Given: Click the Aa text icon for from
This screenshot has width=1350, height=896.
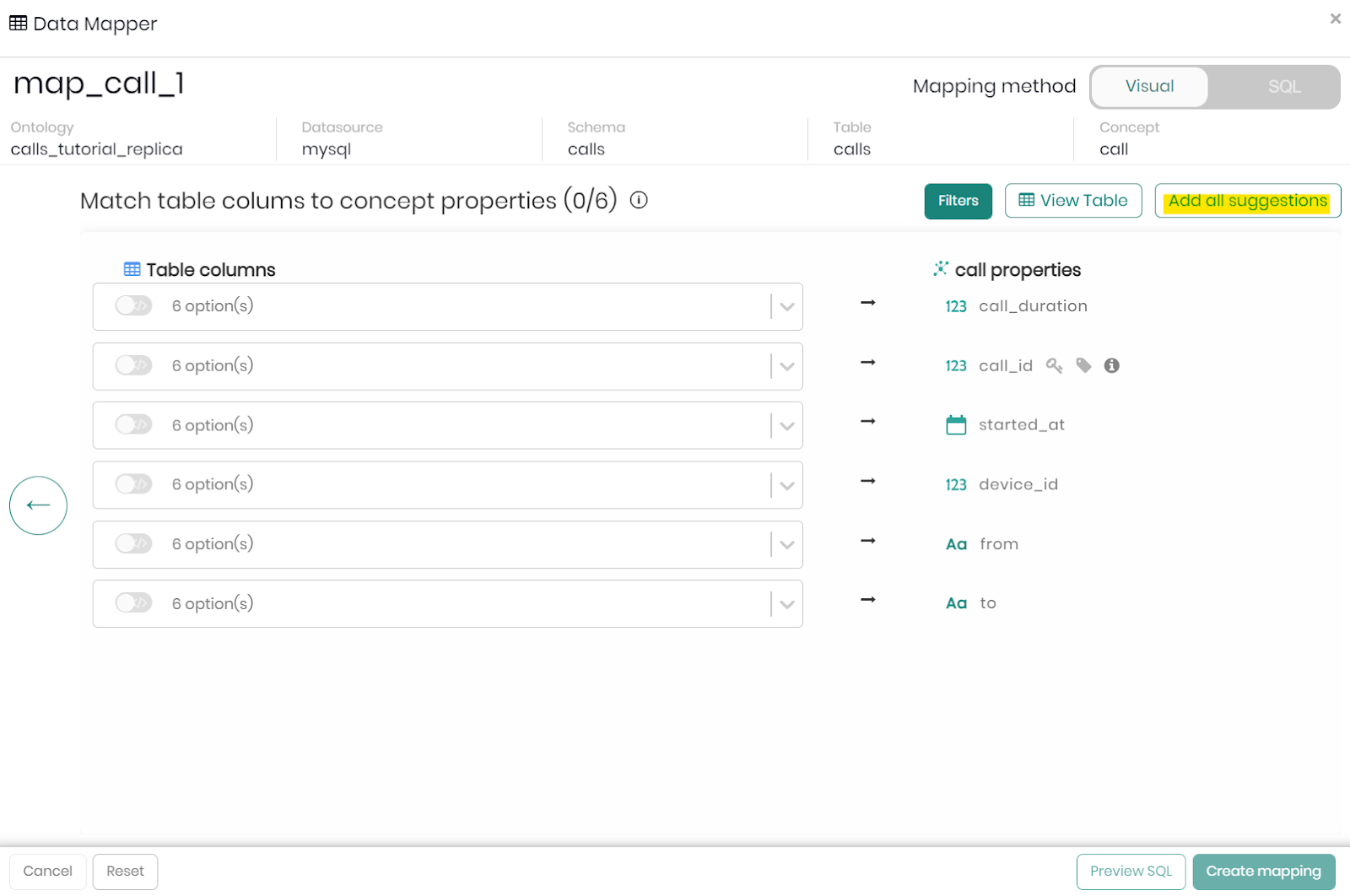Looking at the screenshot, I should pos(956,544).
